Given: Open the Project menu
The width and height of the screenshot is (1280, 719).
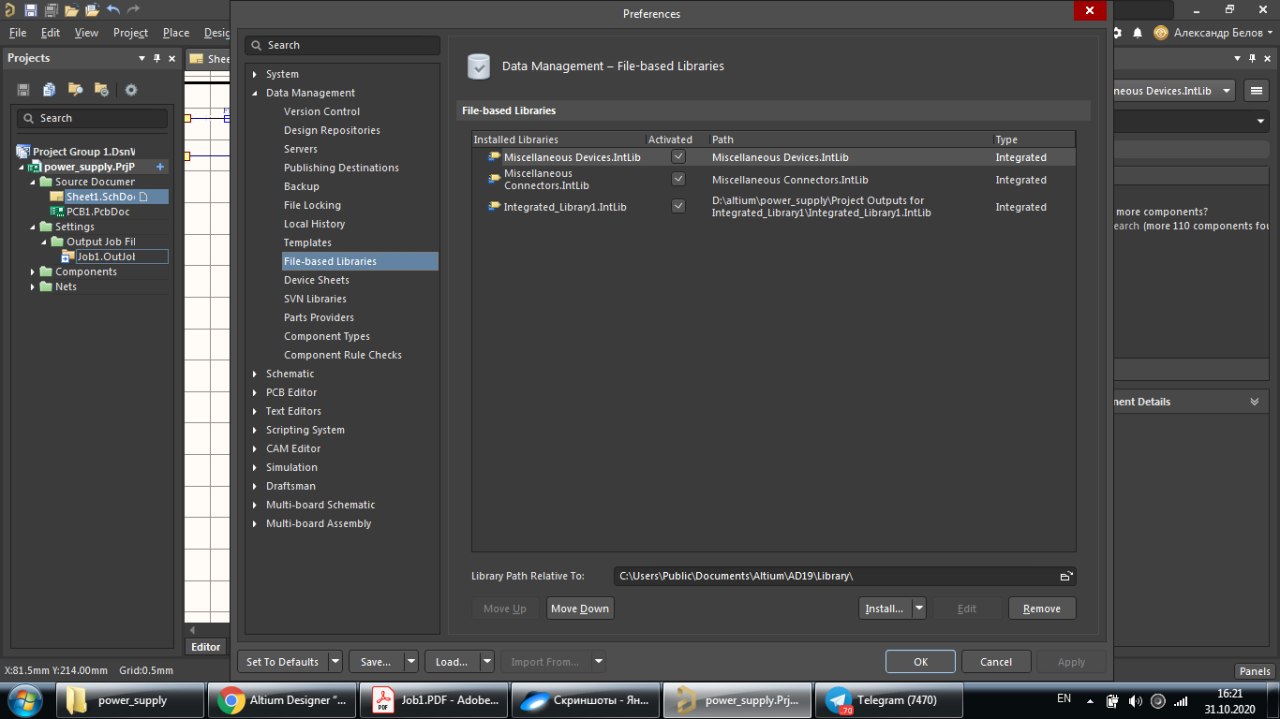Looking at the screenshot, I should pyautogui.click(x=130, y=33).
